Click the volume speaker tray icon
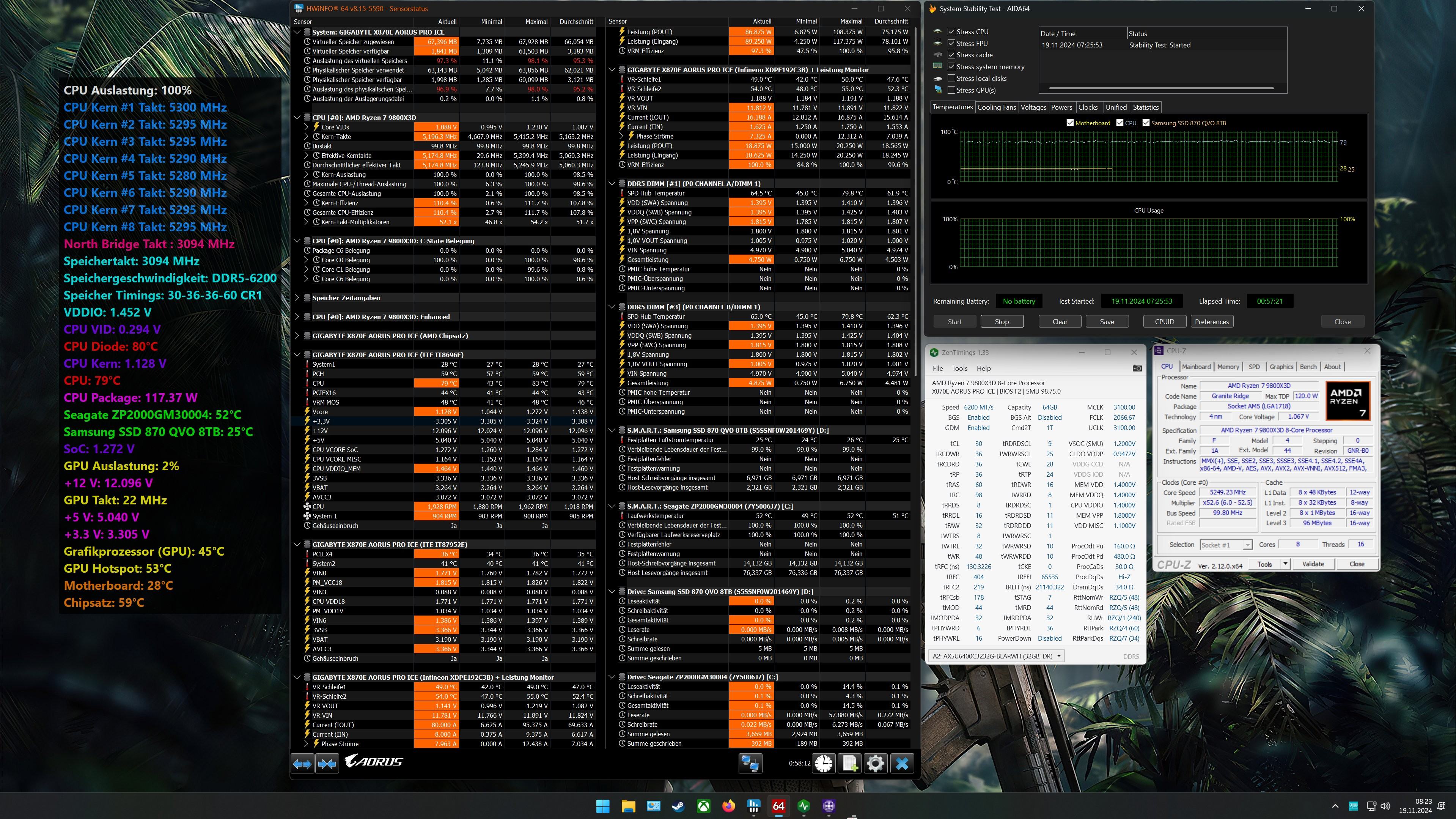This screenshot has height=819, width=1456. [x=1385, y=806]
